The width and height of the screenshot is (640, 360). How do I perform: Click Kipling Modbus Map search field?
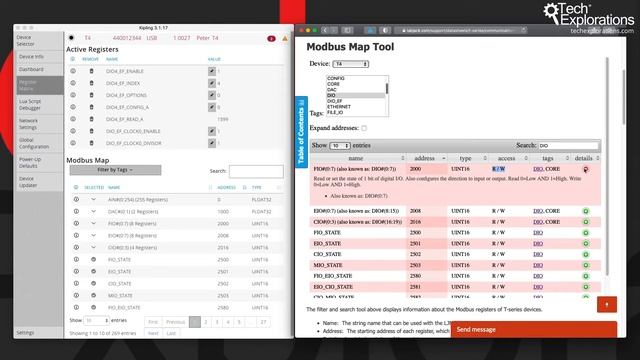(x=256, y=171)
